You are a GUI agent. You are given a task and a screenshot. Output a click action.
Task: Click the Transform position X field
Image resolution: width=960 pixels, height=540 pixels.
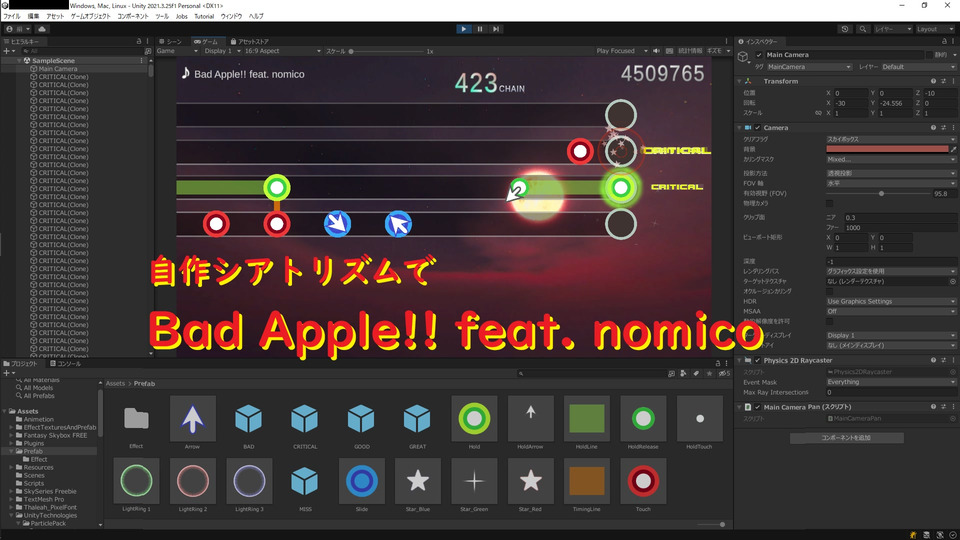[850, 93]
